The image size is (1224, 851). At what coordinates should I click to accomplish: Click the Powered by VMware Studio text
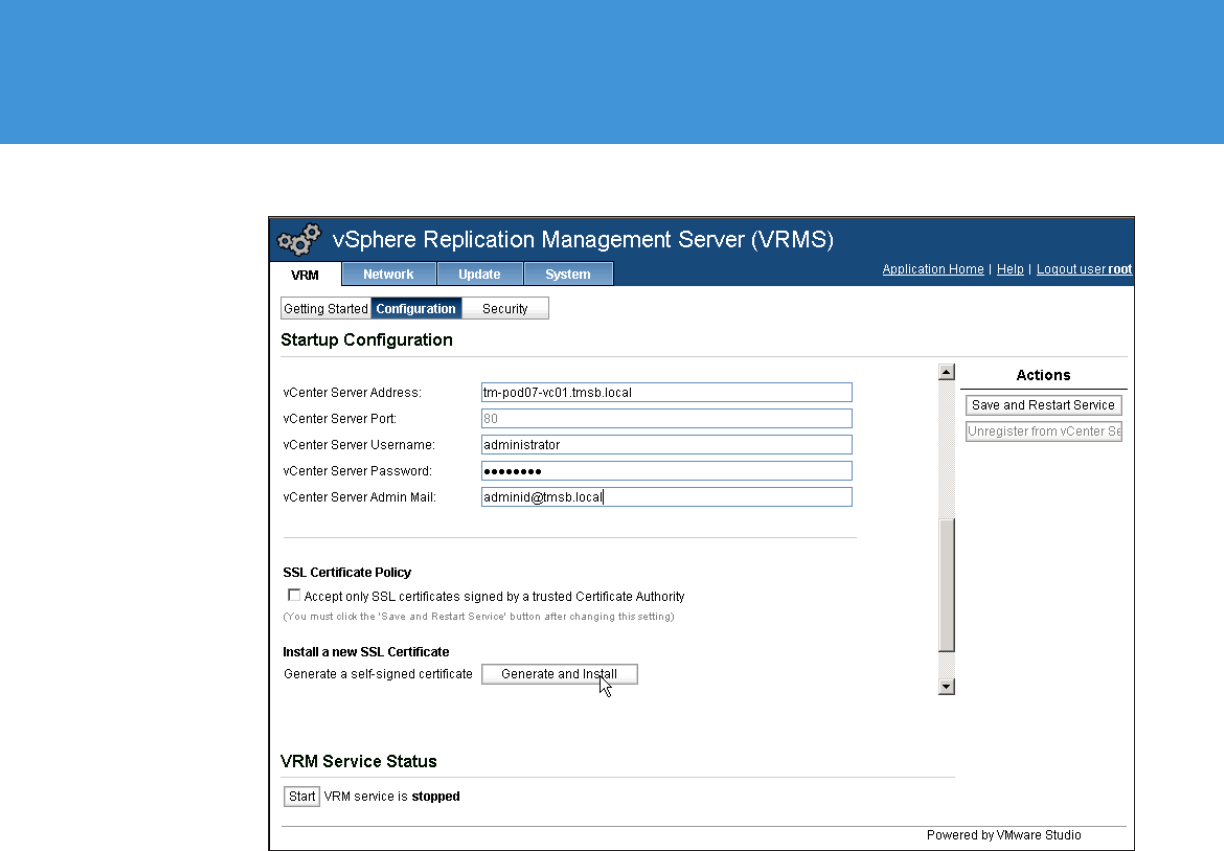(x=1004, y=835)
